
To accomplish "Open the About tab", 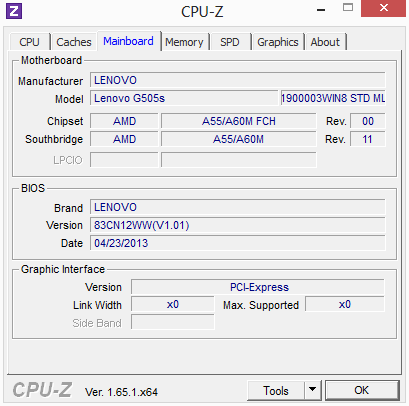I will pos(326,42).
